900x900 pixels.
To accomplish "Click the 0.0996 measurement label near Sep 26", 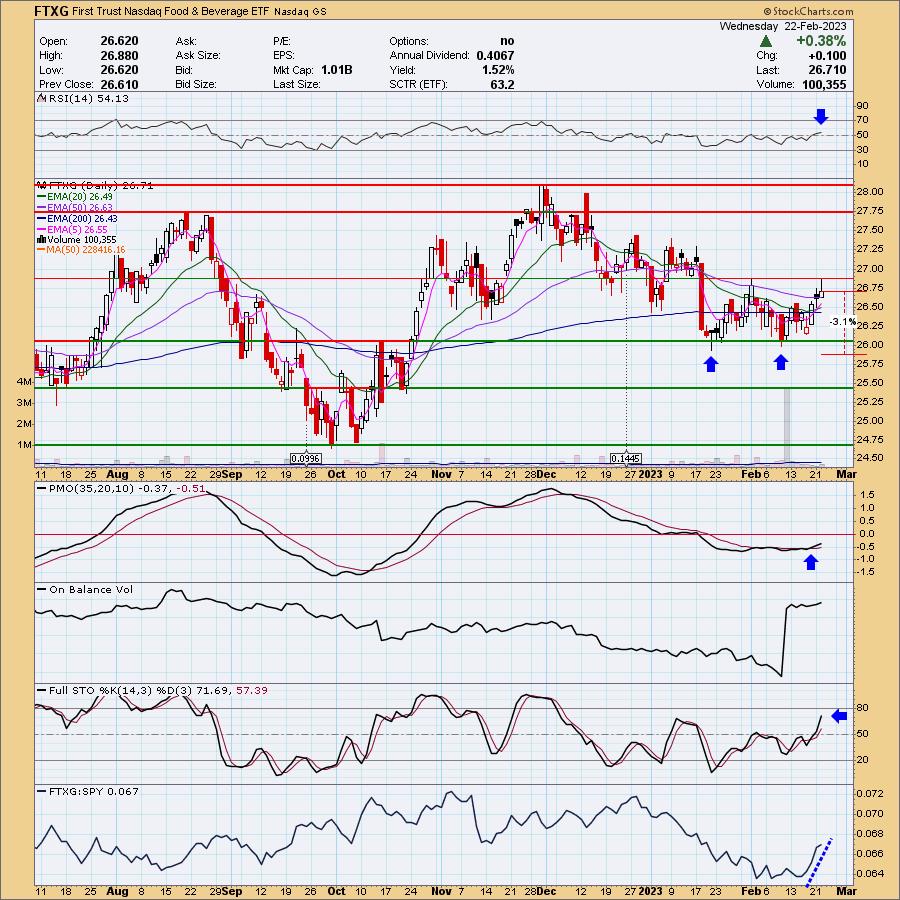I will (305, 458).
